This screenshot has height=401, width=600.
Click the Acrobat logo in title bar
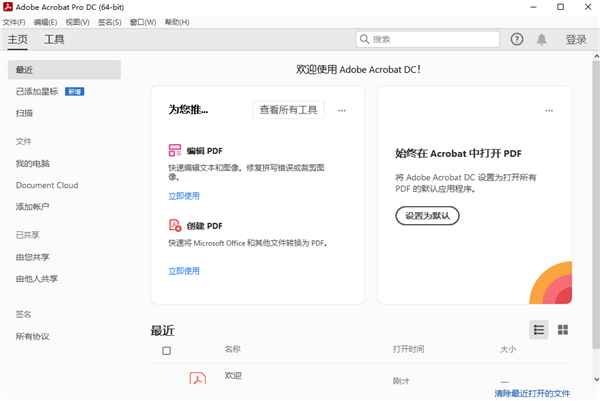[8, 7]
